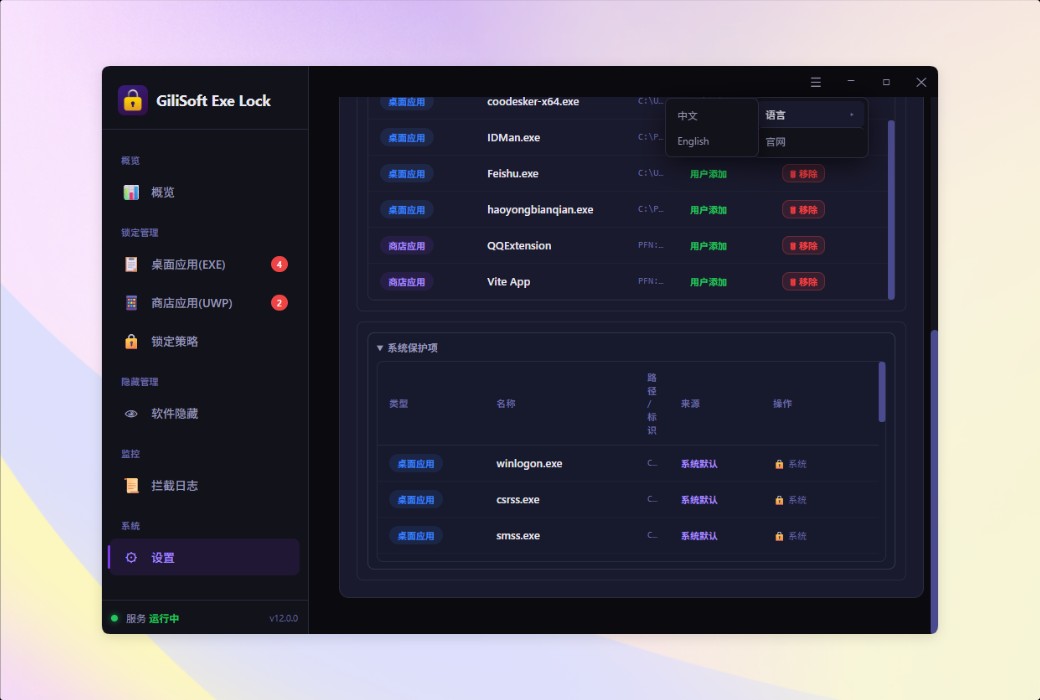Image resolution: width=1040 pixels, height=700 pixels.
Task: Click the 路径/标识 column header
Action: [x=651, y=403]
